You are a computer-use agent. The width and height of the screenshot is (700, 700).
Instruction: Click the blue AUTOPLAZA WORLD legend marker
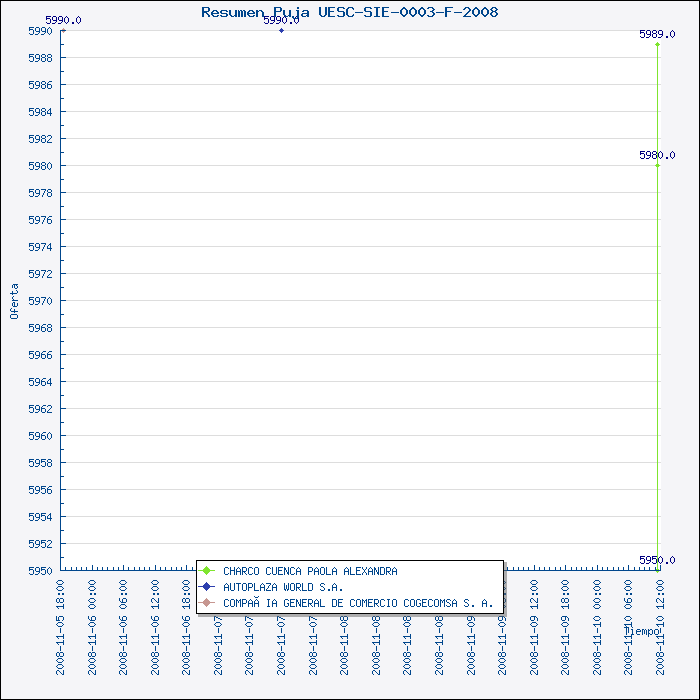(x=208, y=587)
